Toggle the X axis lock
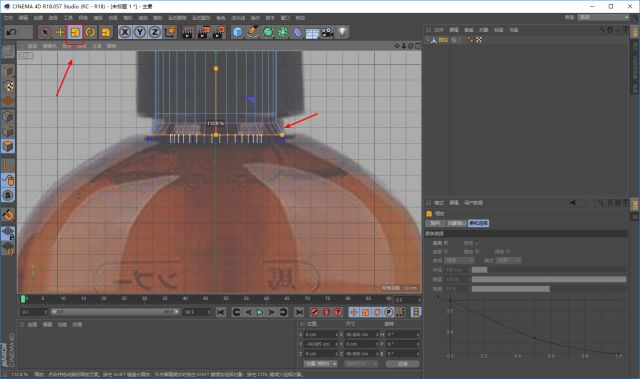 125,32
